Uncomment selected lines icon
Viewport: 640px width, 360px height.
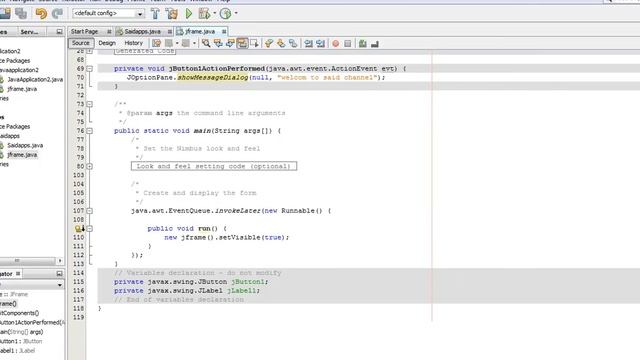(375, 44)
